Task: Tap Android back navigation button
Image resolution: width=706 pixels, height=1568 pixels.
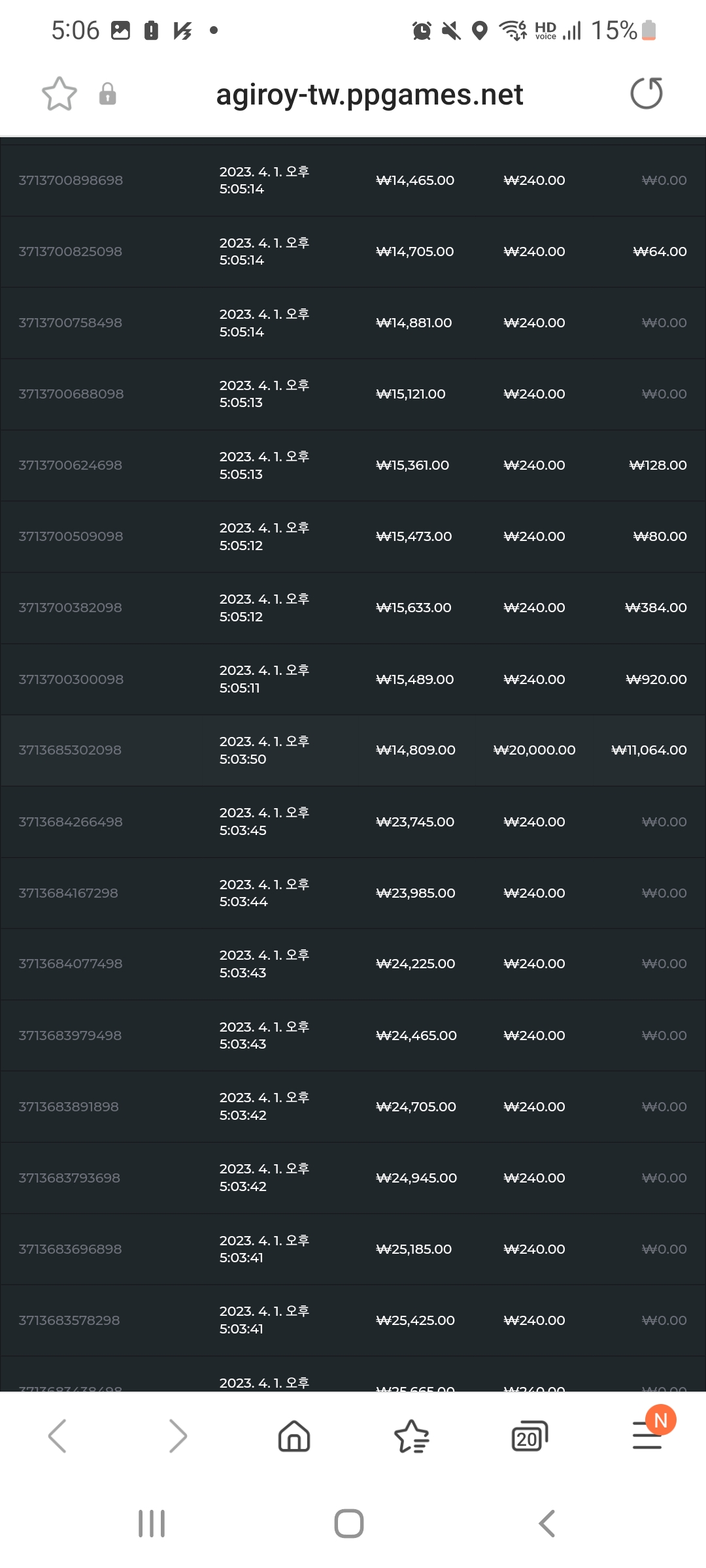Action: 547,1524
